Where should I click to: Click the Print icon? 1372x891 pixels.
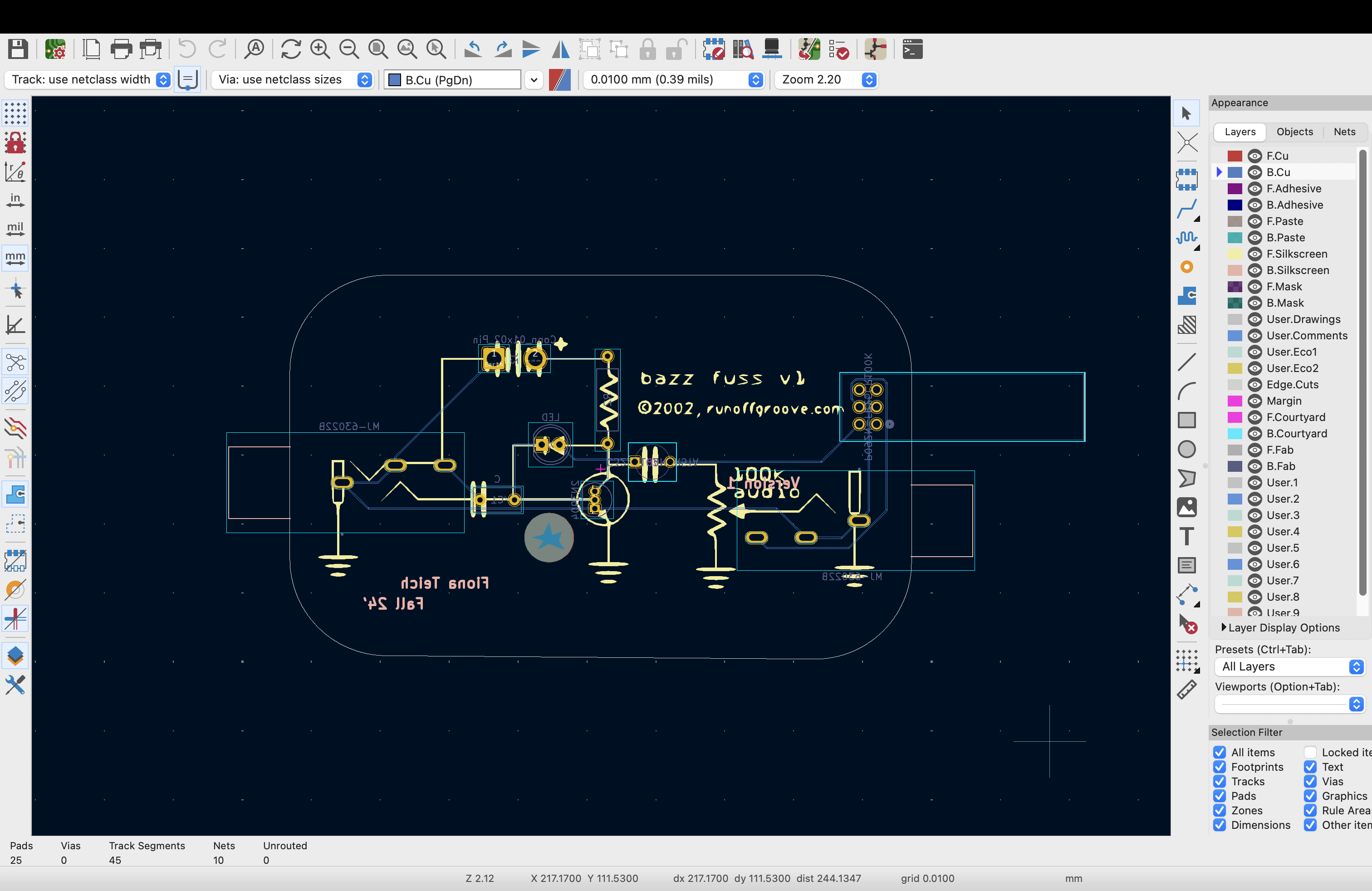tap(121, 49)
